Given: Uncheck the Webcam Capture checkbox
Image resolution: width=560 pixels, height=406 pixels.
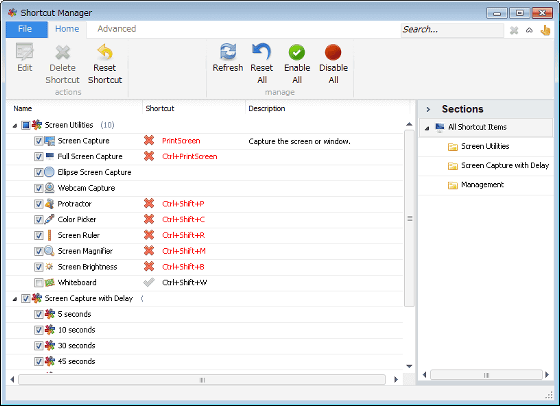Looking at the screenshot, I should point(39,188).
